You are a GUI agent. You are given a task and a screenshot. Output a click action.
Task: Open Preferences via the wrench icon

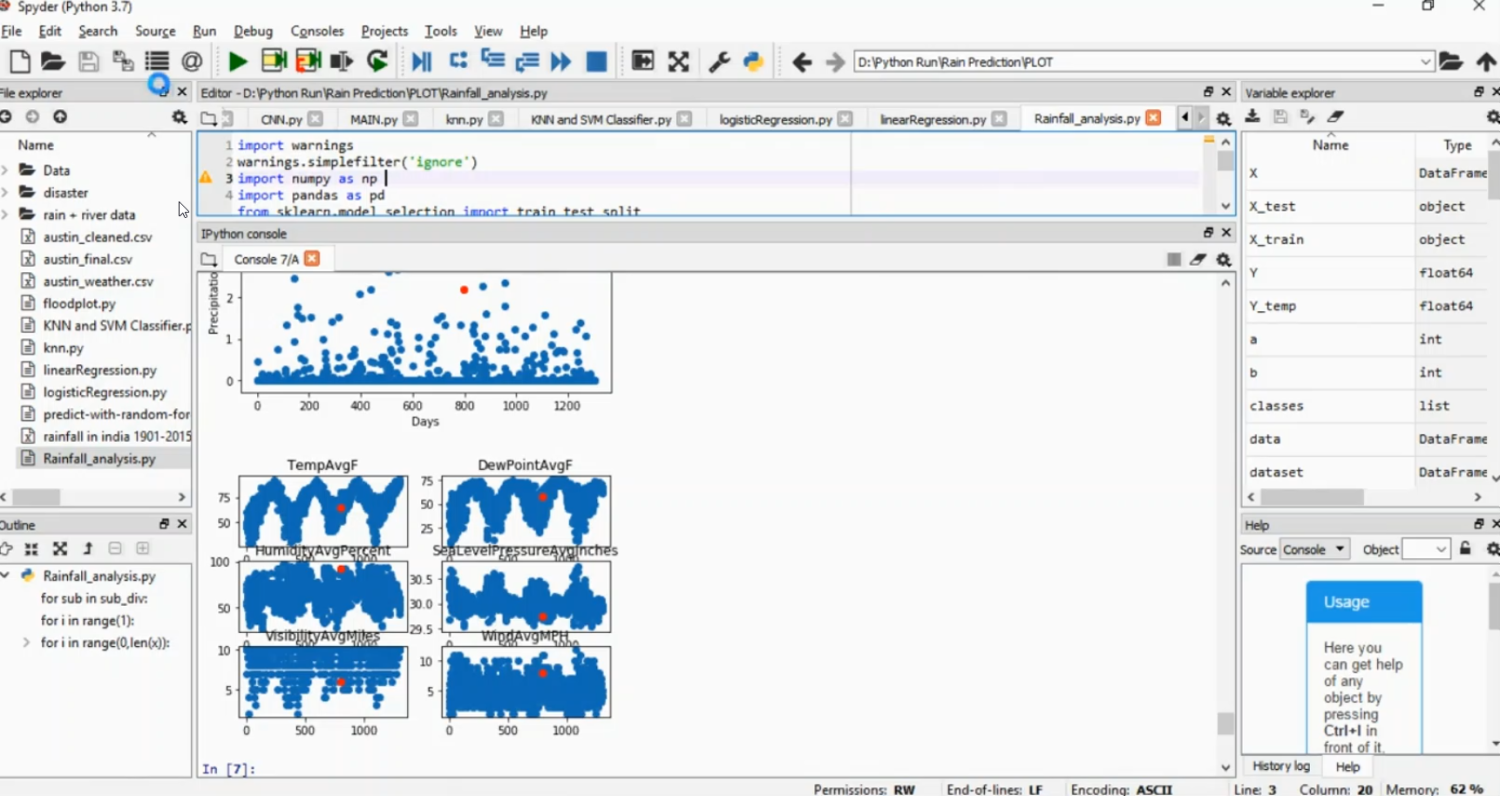point(719,62)
